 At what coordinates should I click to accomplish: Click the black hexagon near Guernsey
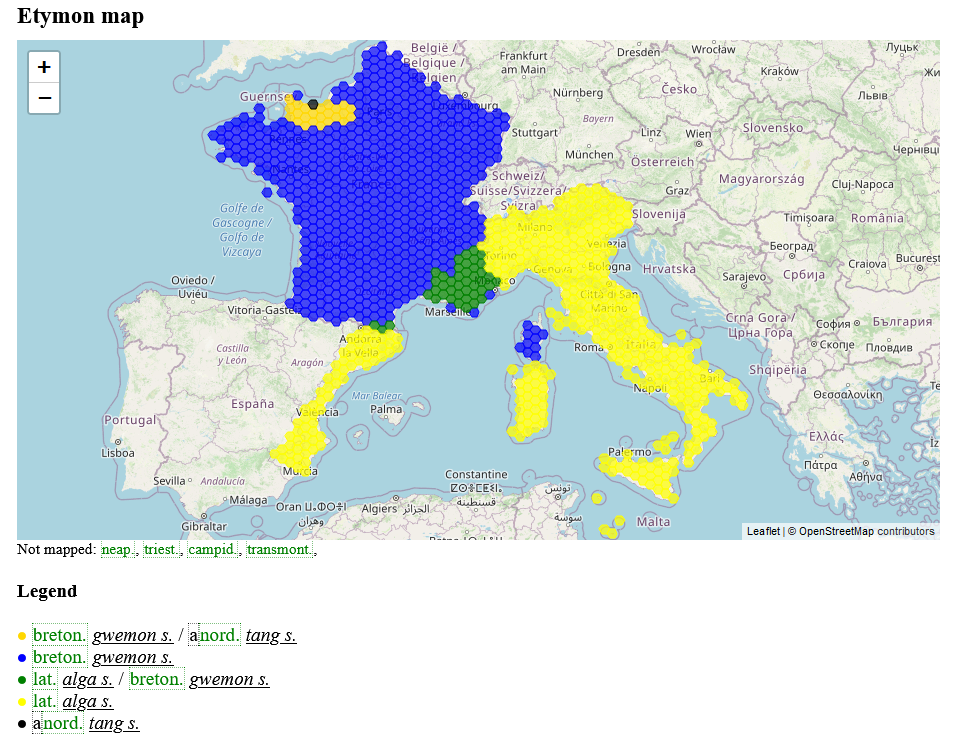(313, 104)
